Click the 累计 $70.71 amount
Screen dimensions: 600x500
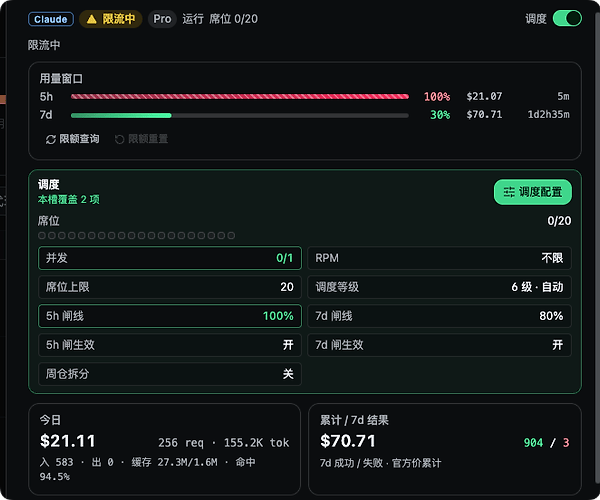click(x=348, y=441)
